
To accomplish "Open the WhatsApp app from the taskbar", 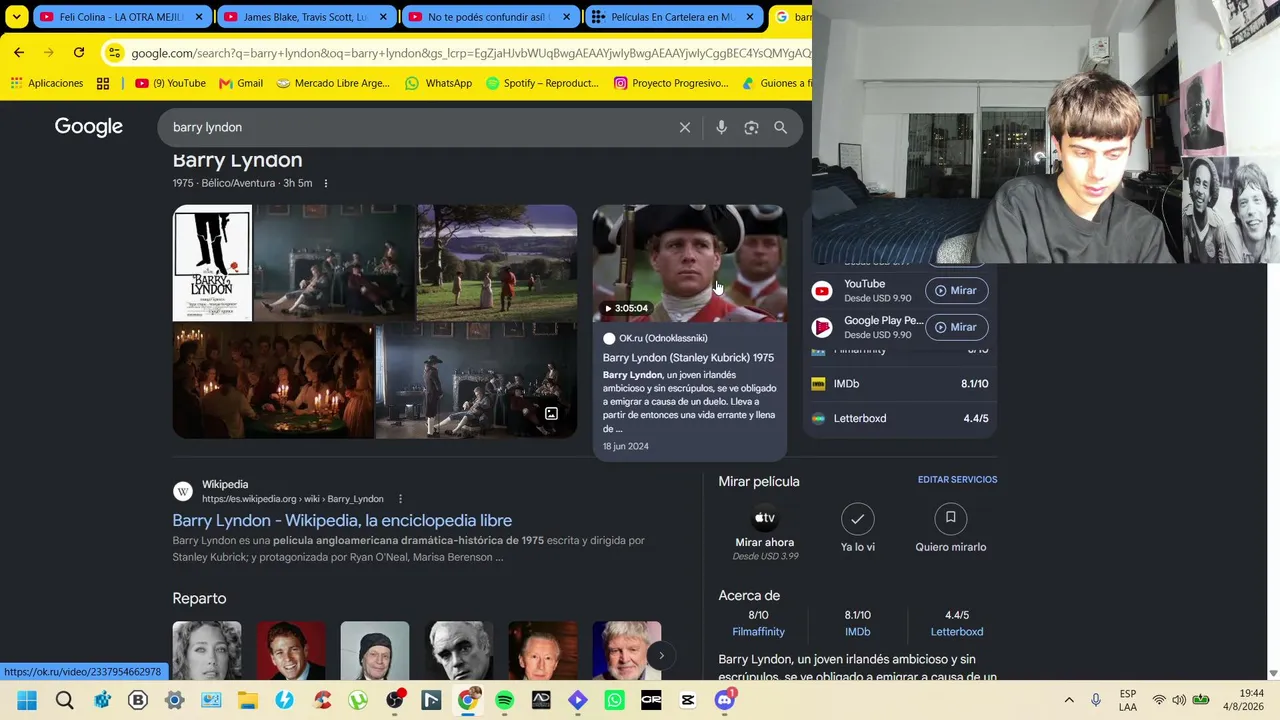I will [x=614, y=700].
